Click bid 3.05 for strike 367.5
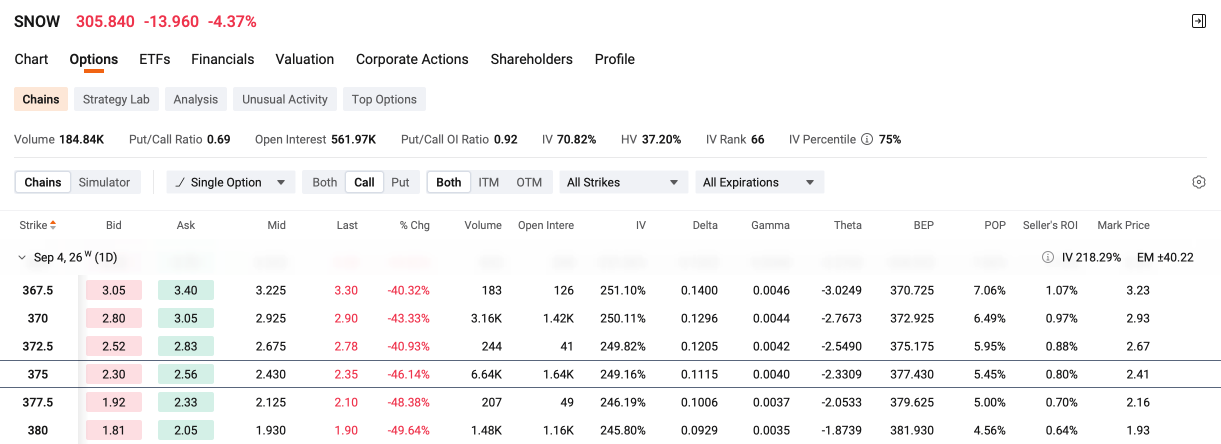The image size is (1221, 444). 114,290
